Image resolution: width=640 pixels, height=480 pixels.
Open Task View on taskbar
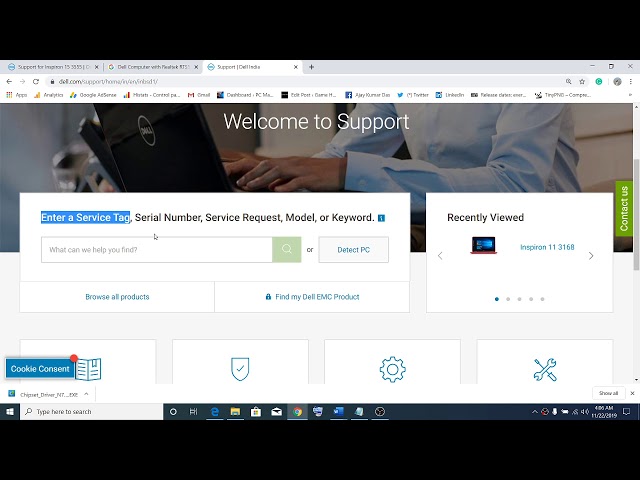click(193, 411)
